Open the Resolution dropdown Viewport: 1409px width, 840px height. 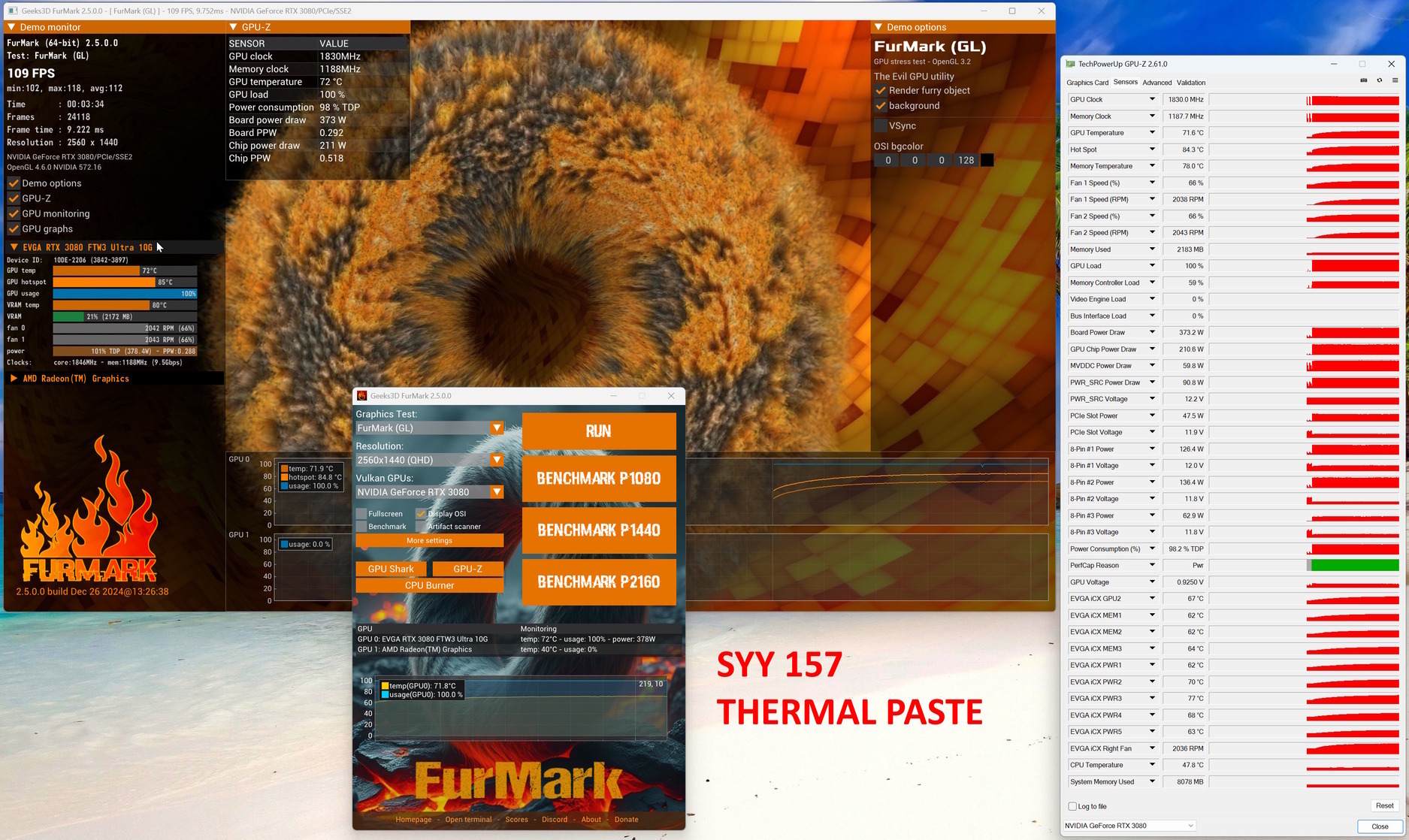pyautogui.click(x=497, y=460)
